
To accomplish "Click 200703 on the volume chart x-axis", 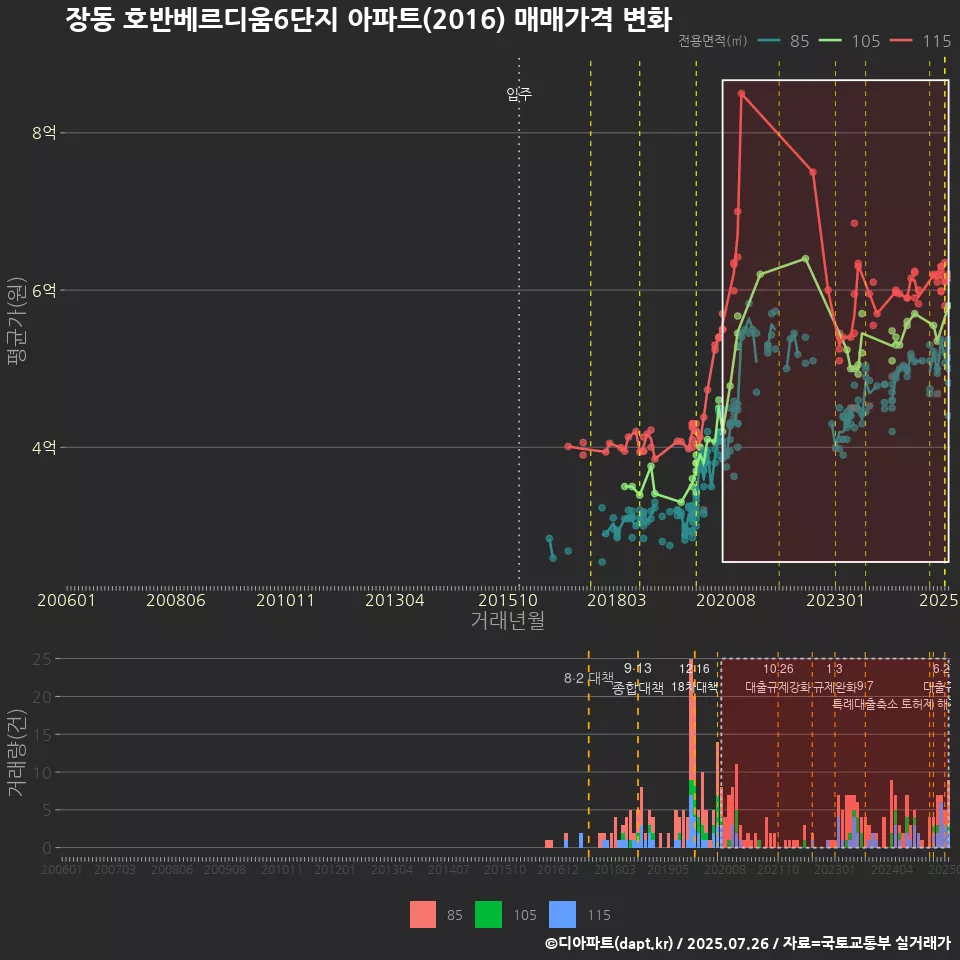I will click(114, 869).
